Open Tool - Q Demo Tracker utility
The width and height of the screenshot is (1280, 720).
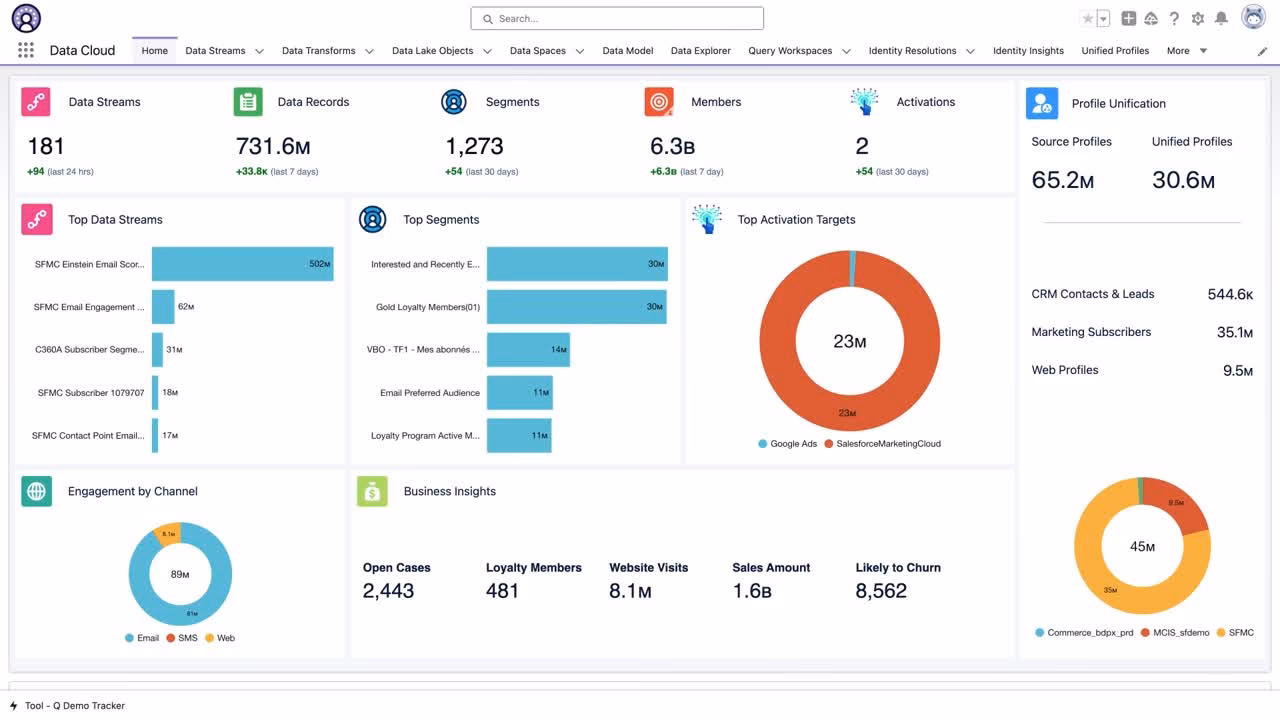coord(67,706)
